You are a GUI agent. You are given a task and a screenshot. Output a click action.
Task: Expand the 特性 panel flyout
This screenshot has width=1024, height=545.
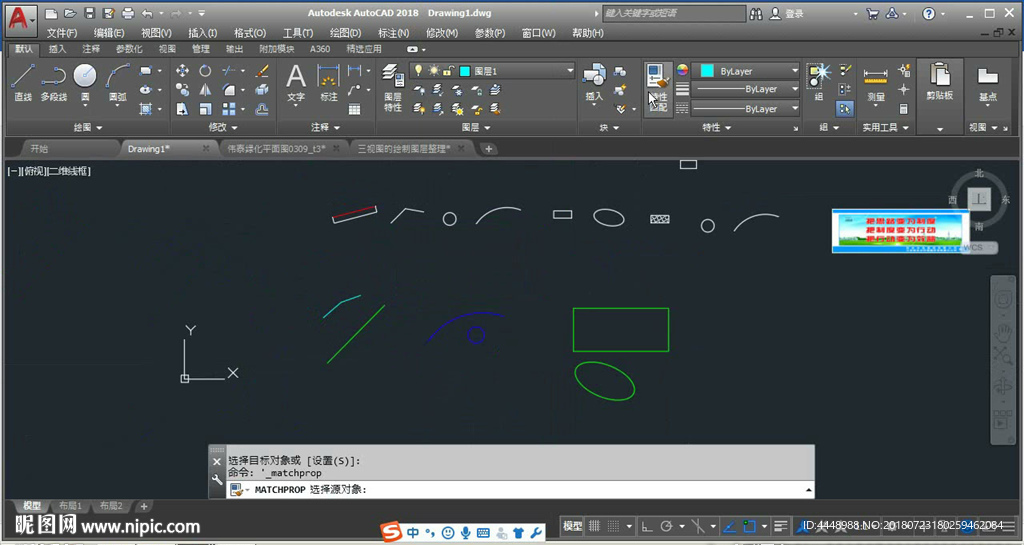(716, 127)
